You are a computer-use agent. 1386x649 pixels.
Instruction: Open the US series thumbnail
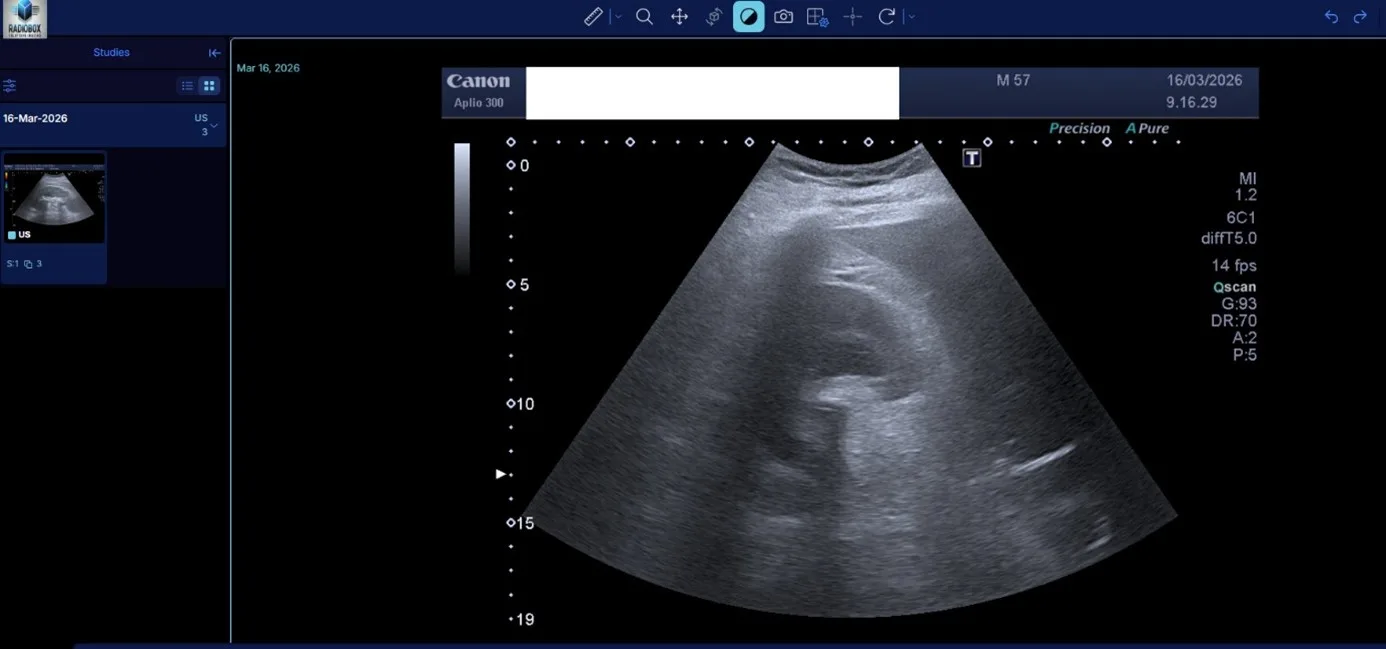pos(54,198)
